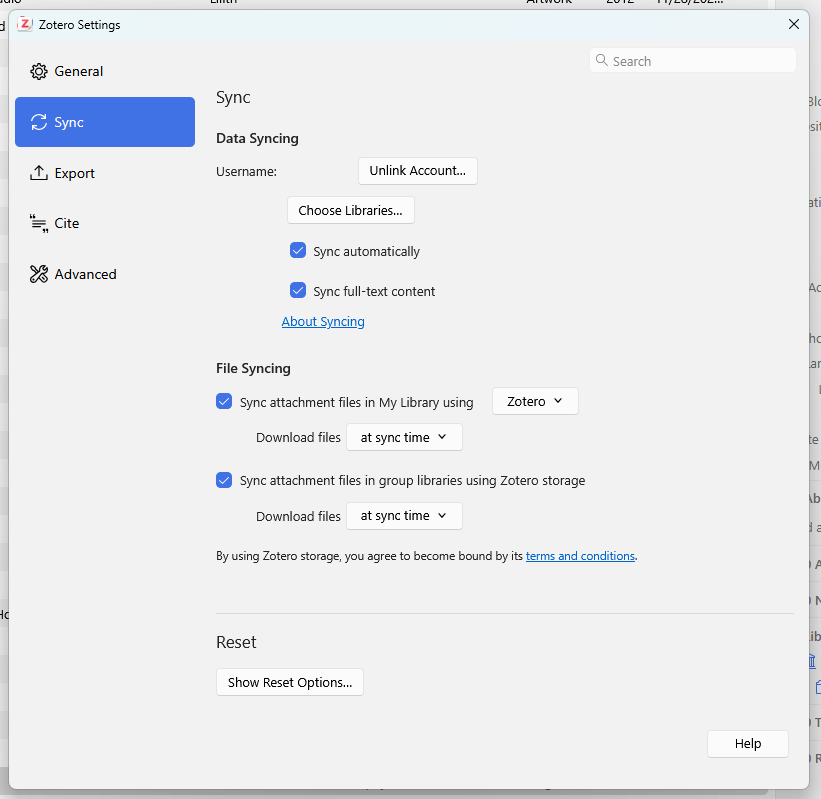Viewport: 821px width, 799px height.
Task: Click the Advanced tools icon
Action: tap(39, 274)
